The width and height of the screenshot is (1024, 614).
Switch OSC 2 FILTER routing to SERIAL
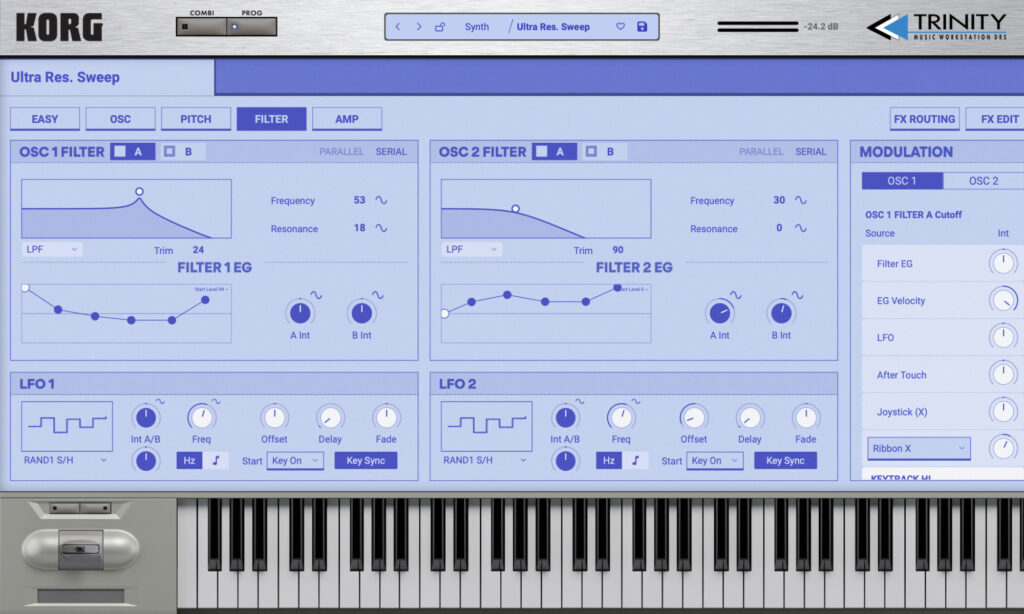810,151
